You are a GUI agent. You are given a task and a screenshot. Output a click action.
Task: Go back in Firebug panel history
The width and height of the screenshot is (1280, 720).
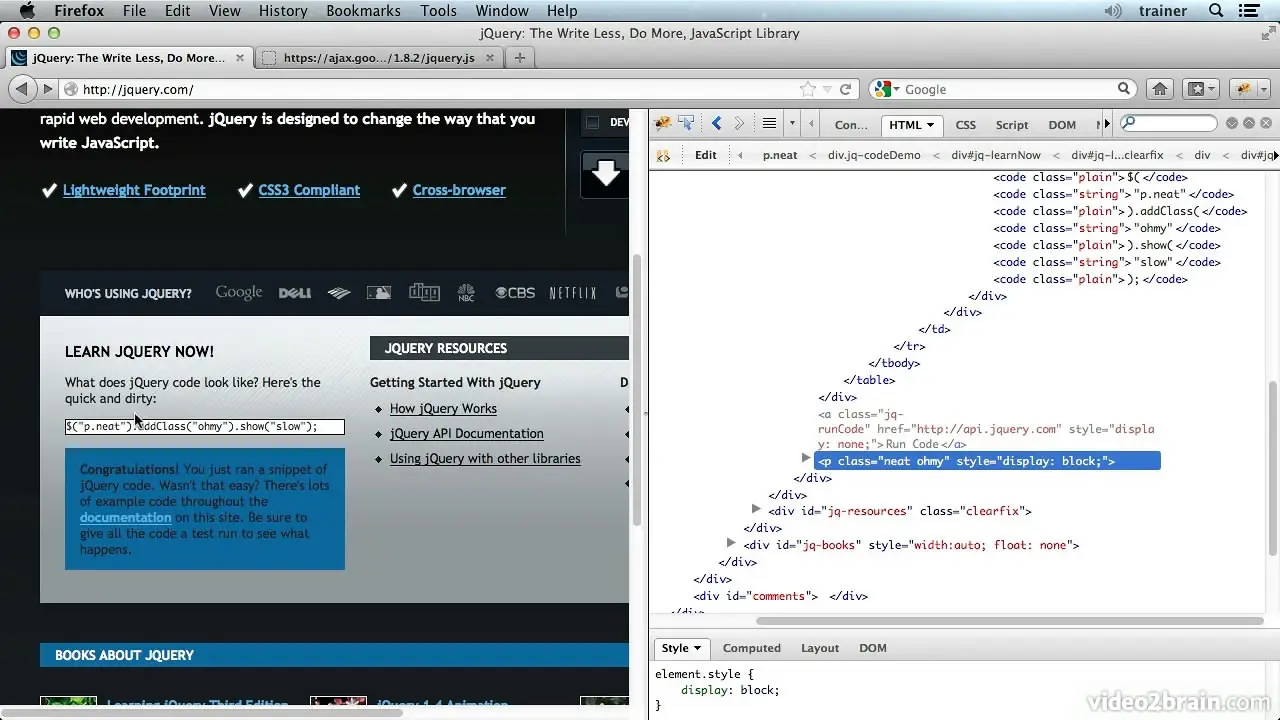click(x=716, y=124)
